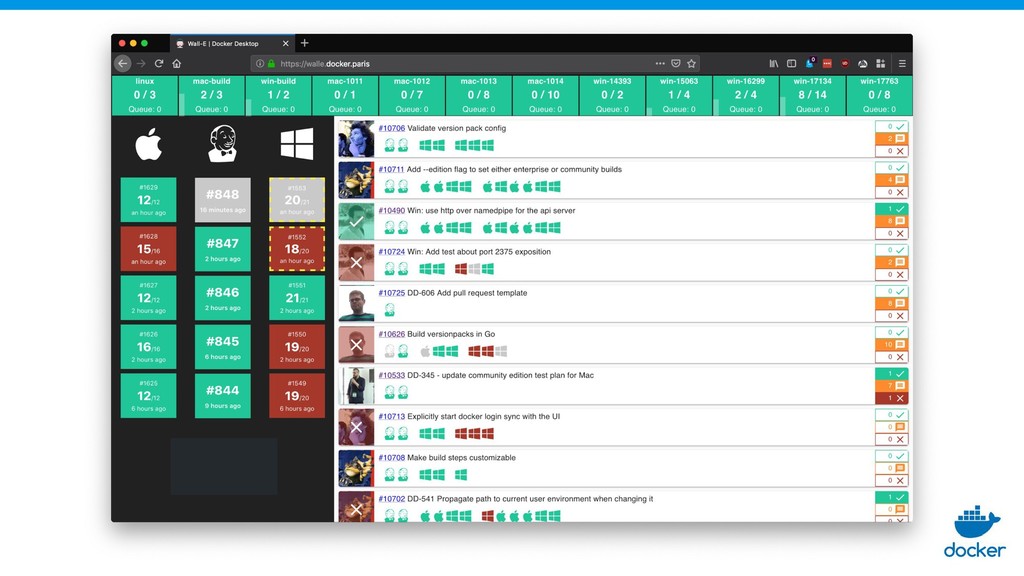Viewport: 1024px width, 576px height.
Task: Open Jenkins build tile #847
Action: (223, 249)
